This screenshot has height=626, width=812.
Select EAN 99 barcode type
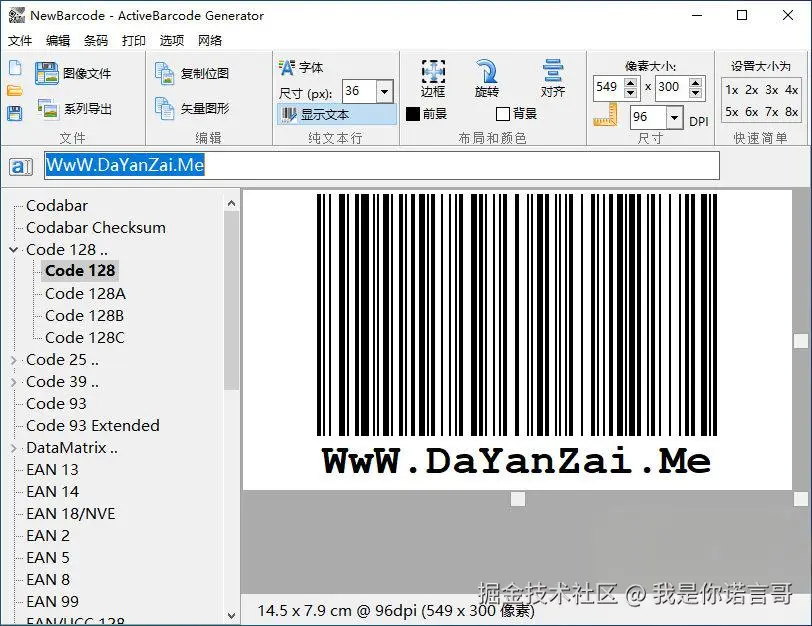[52, 602]
